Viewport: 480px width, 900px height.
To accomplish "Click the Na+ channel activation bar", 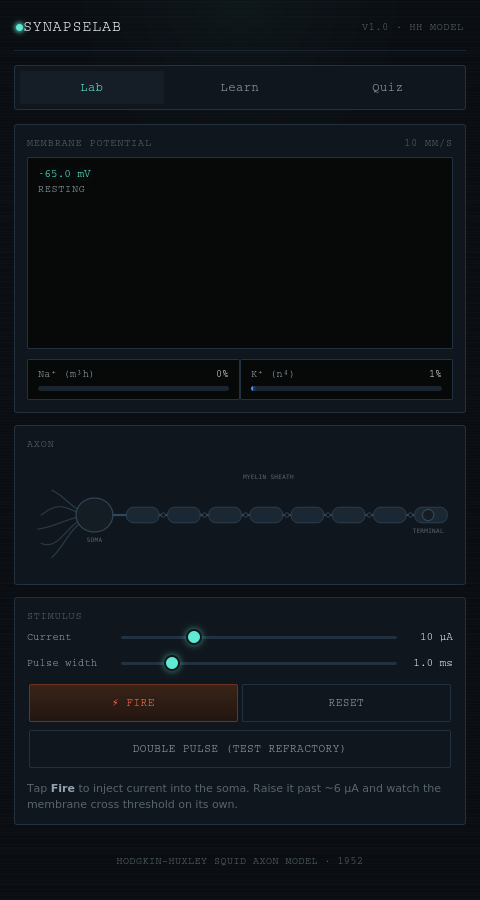I will coord(133,389).
